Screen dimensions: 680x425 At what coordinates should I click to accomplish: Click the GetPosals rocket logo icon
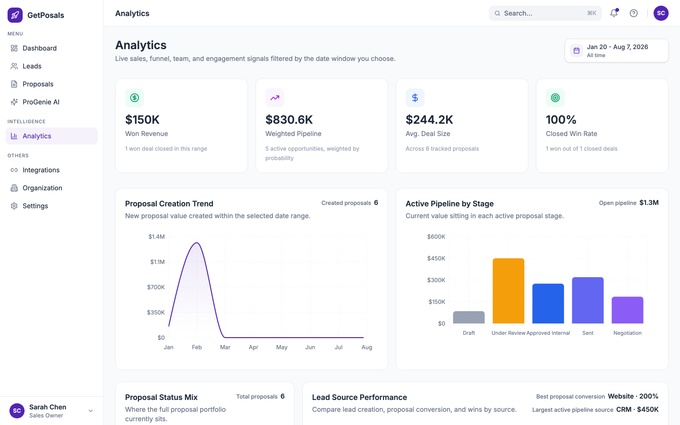[x=15, y=15]
